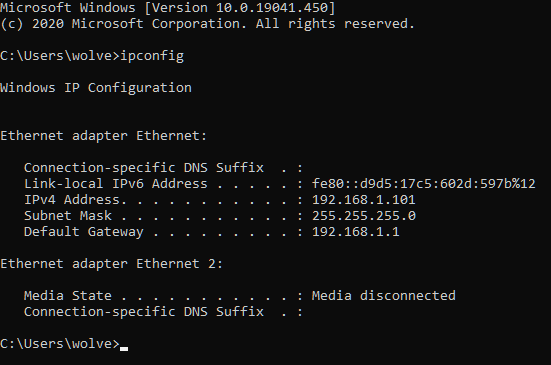Click the Microsoft Corporation copyright line
This screenshot has height=365, width=551.
(x=207, y=24)
